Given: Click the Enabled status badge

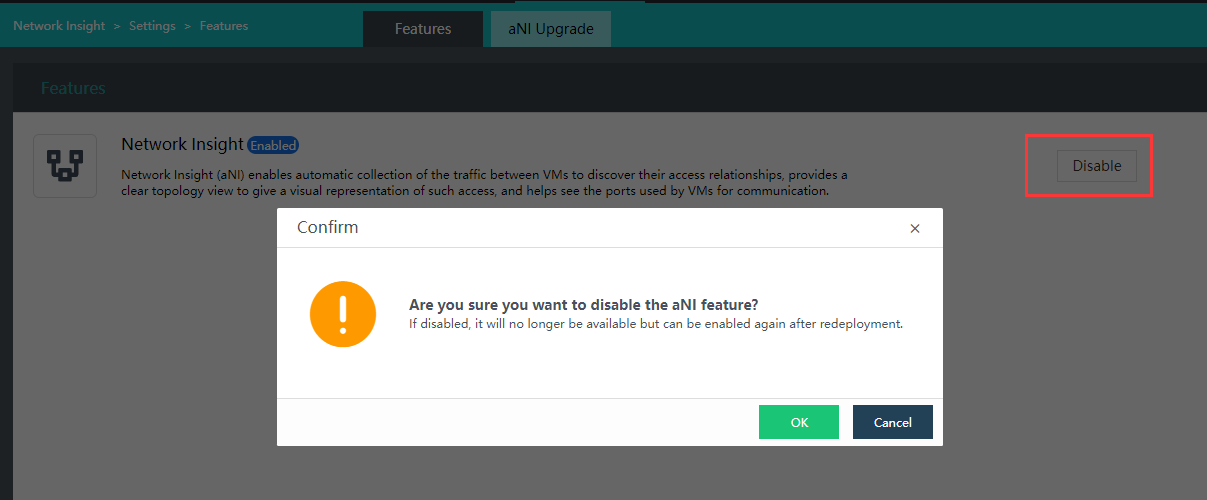Looking at the screenshot, I should [x=273, y=145].
